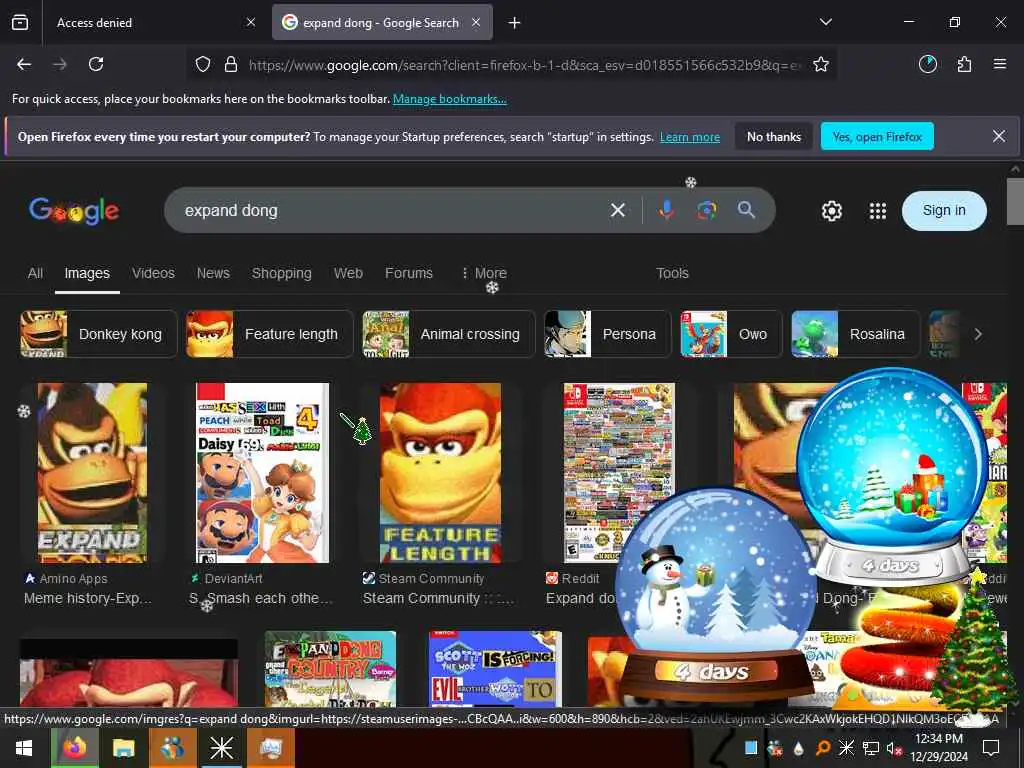
Task: Go back to the previous page
Action: coord(24,64)
